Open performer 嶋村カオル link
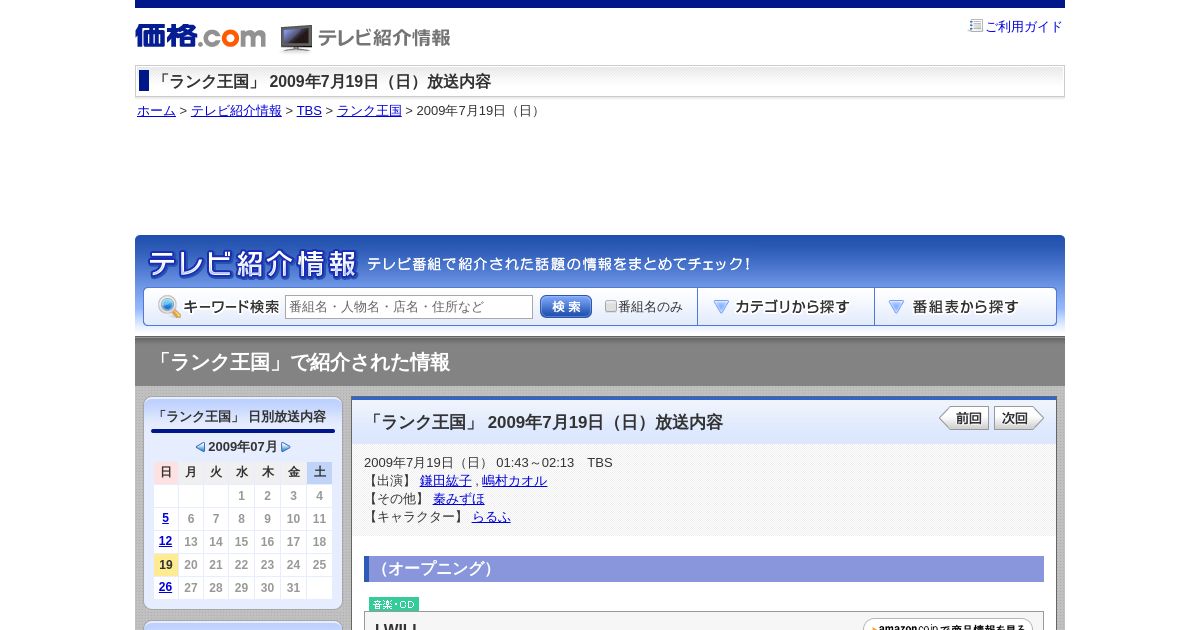 point(515,481)
